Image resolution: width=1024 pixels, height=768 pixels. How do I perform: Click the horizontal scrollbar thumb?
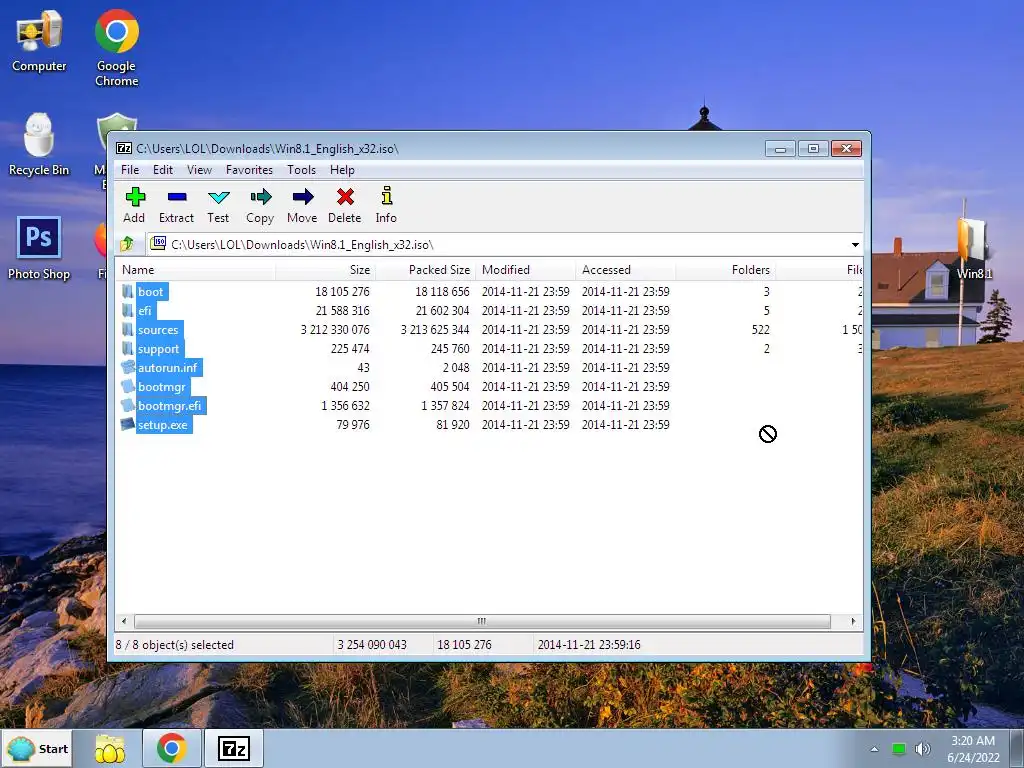point(482,621)
